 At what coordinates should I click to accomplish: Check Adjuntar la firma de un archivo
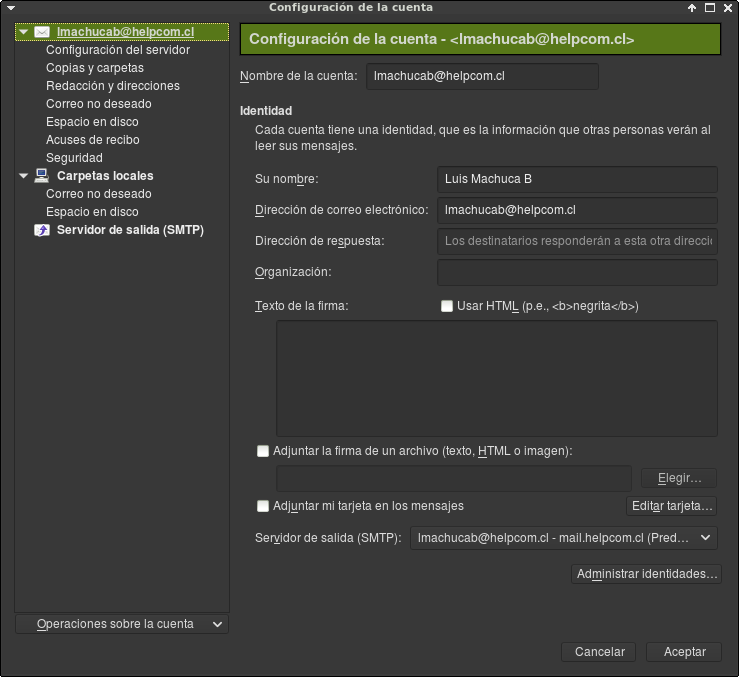pyautogui.click(x=263, y=451)
